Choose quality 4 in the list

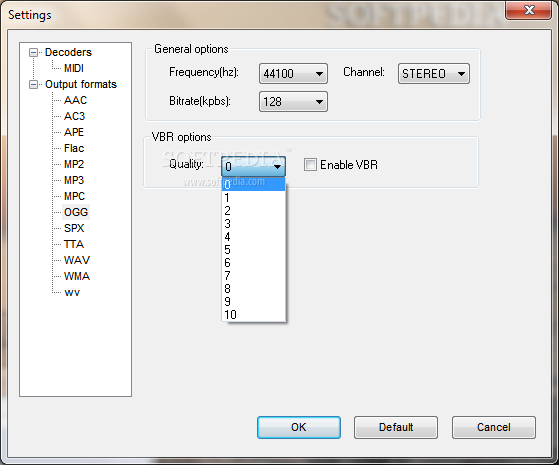[253, 237]
